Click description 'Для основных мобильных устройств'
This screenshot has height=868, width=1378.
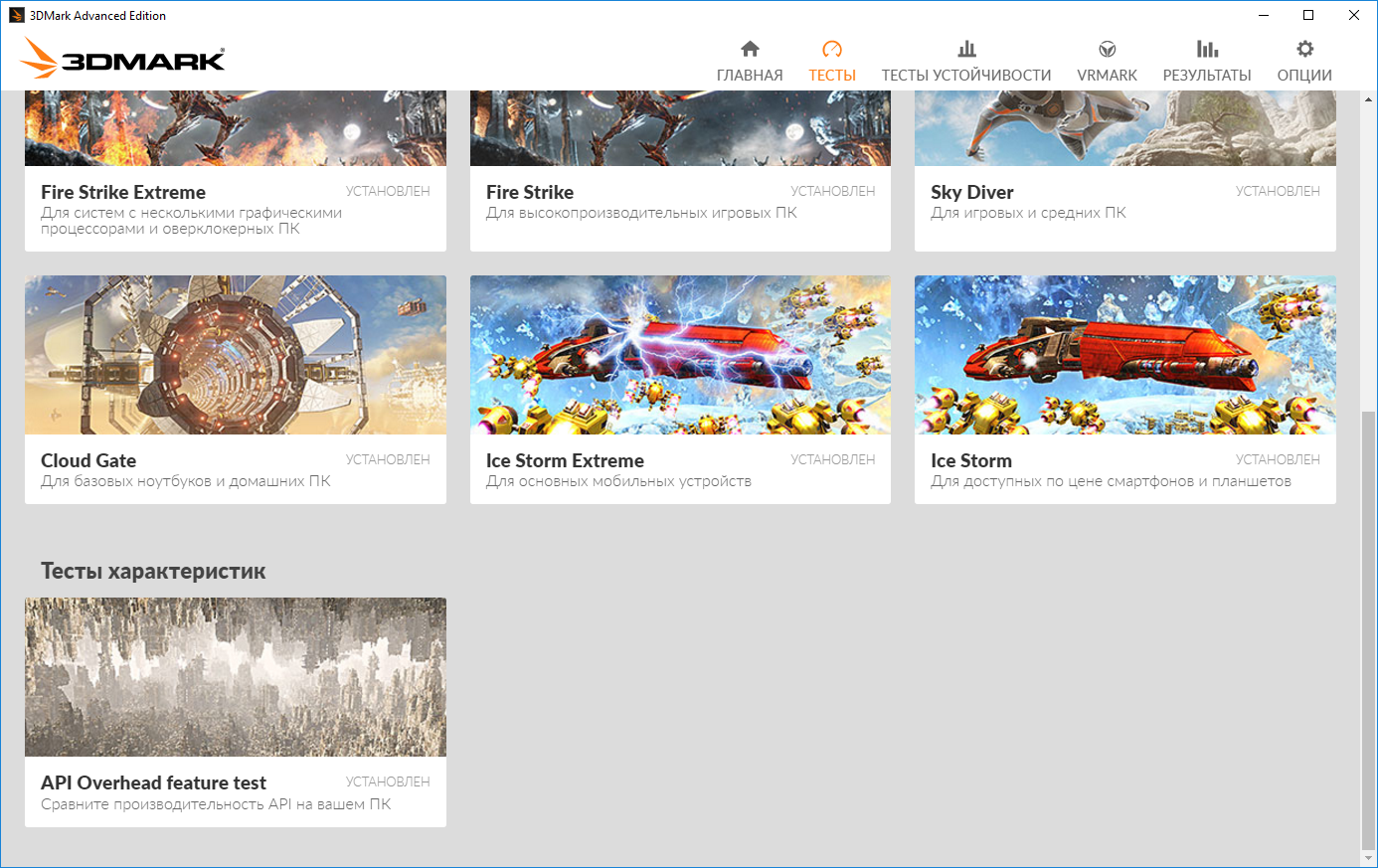618,481
